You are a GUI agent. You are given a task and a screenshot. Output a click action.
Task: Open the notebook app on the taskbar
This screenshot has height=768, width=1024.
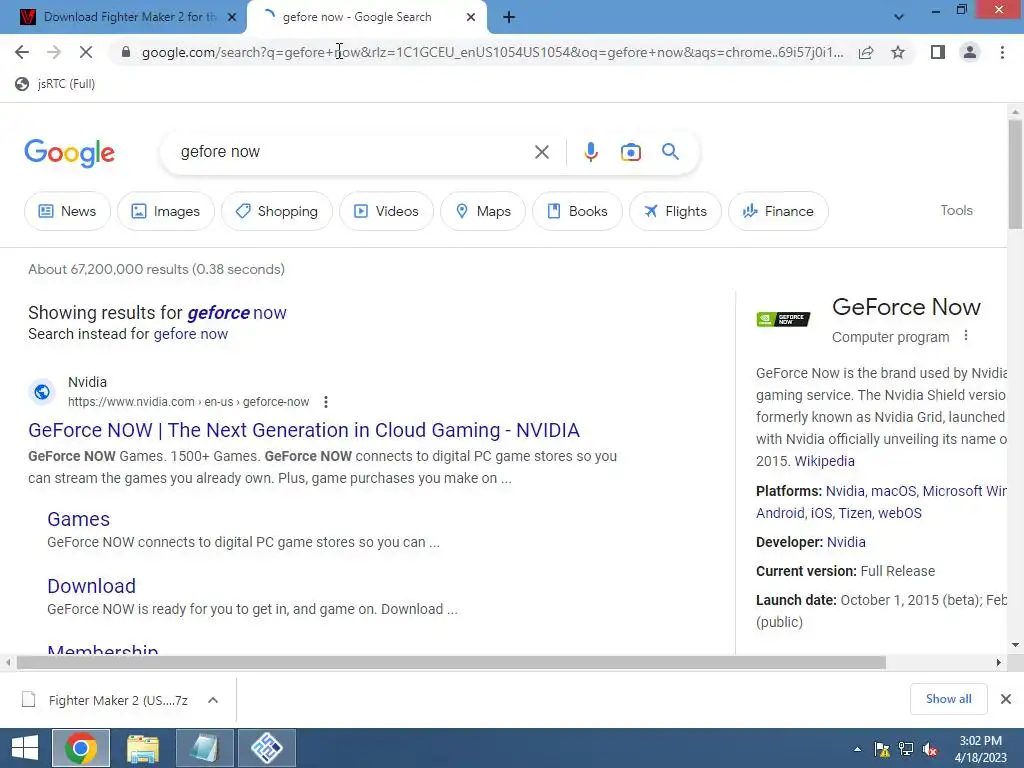pyautogui.click(x=205, y=748)
